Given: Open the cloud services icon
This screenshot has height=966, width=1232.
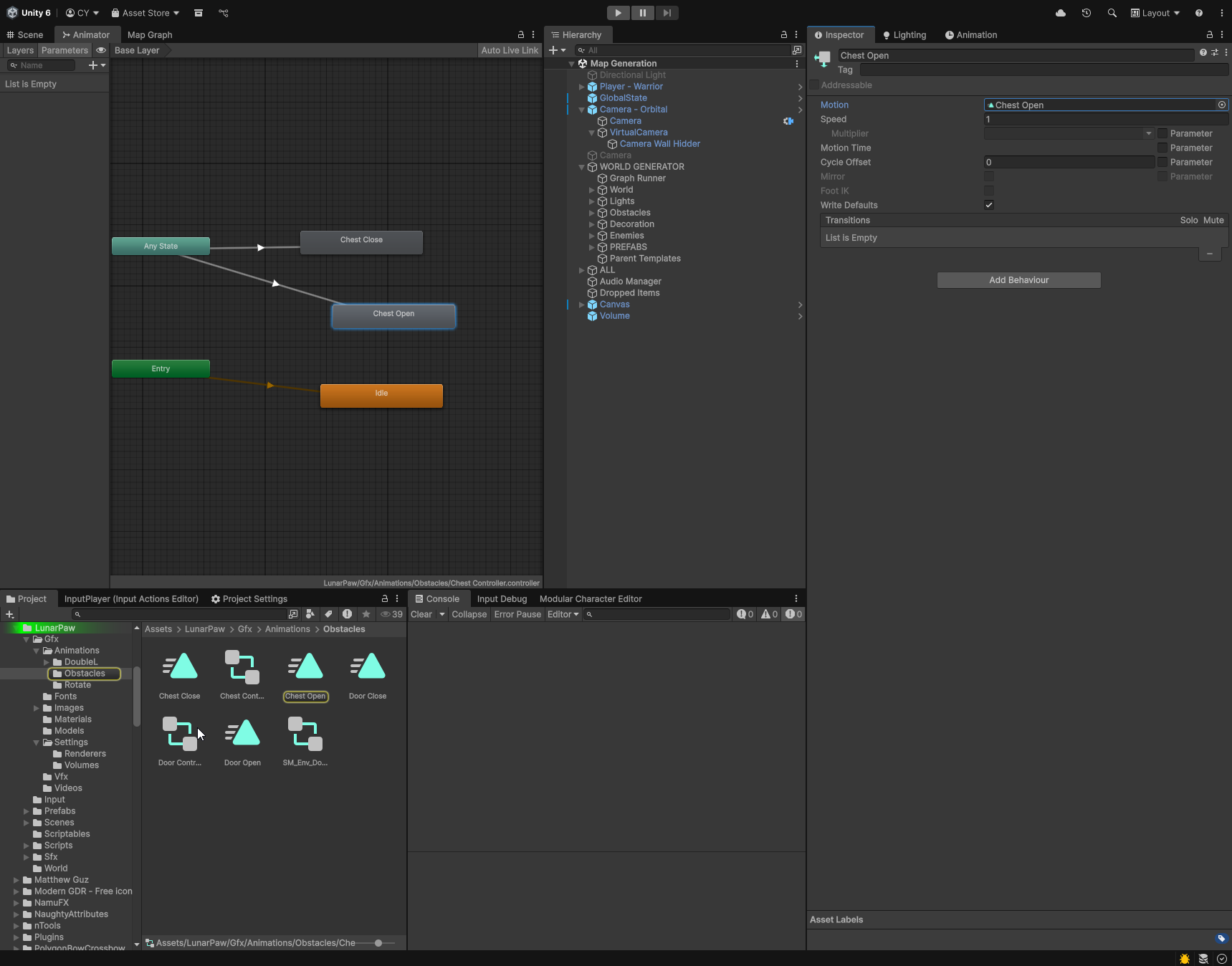Looking at the screenshot, I should point(1061,13).
